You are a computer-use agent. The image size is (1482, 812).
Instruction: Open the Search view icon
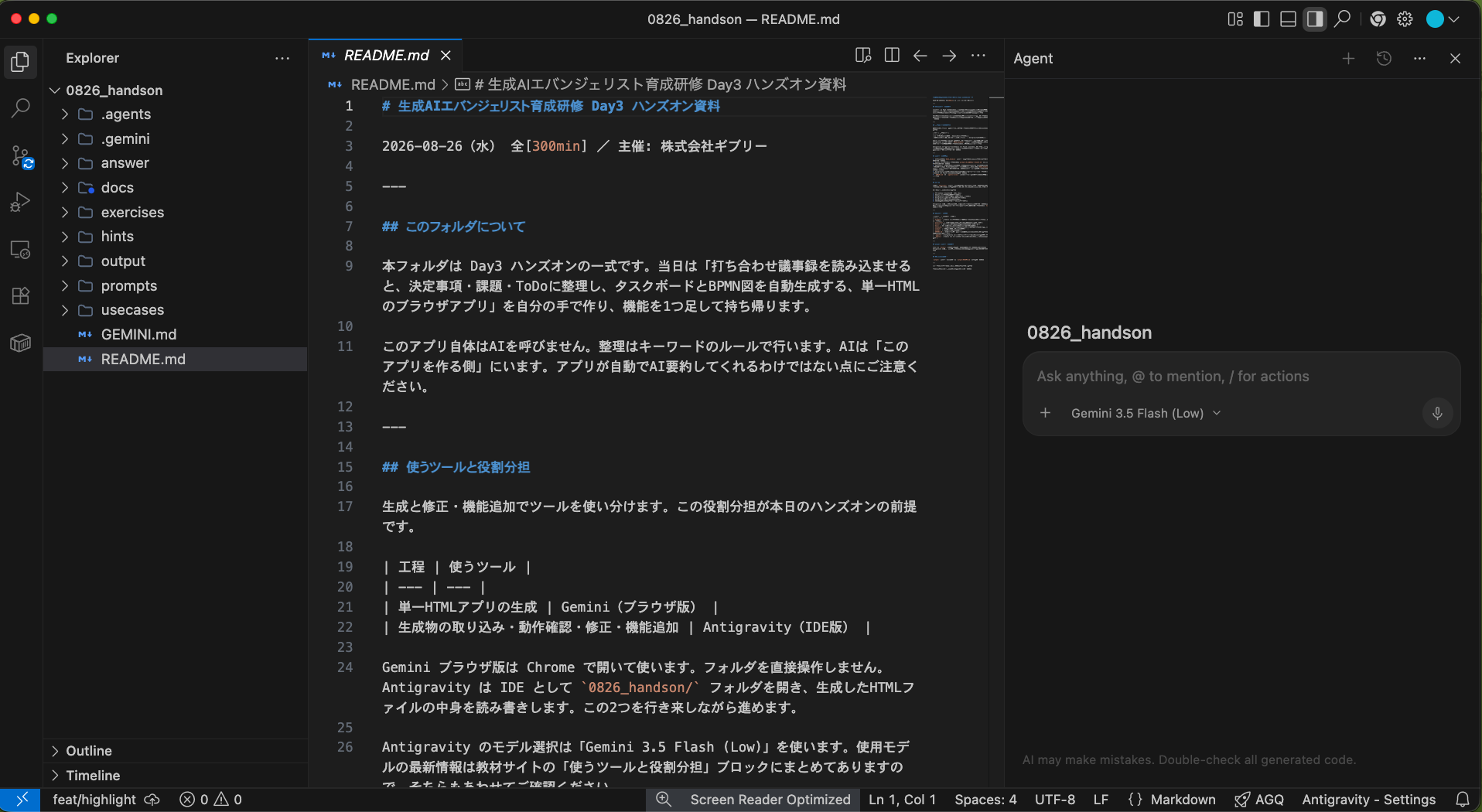(21, 108)
